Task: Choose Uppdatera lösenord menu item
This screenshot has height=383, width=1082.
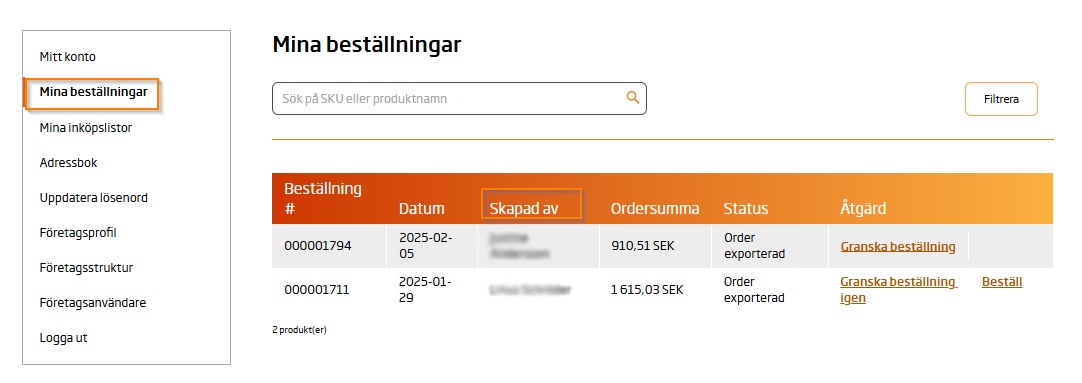Action: click(93, 198)
